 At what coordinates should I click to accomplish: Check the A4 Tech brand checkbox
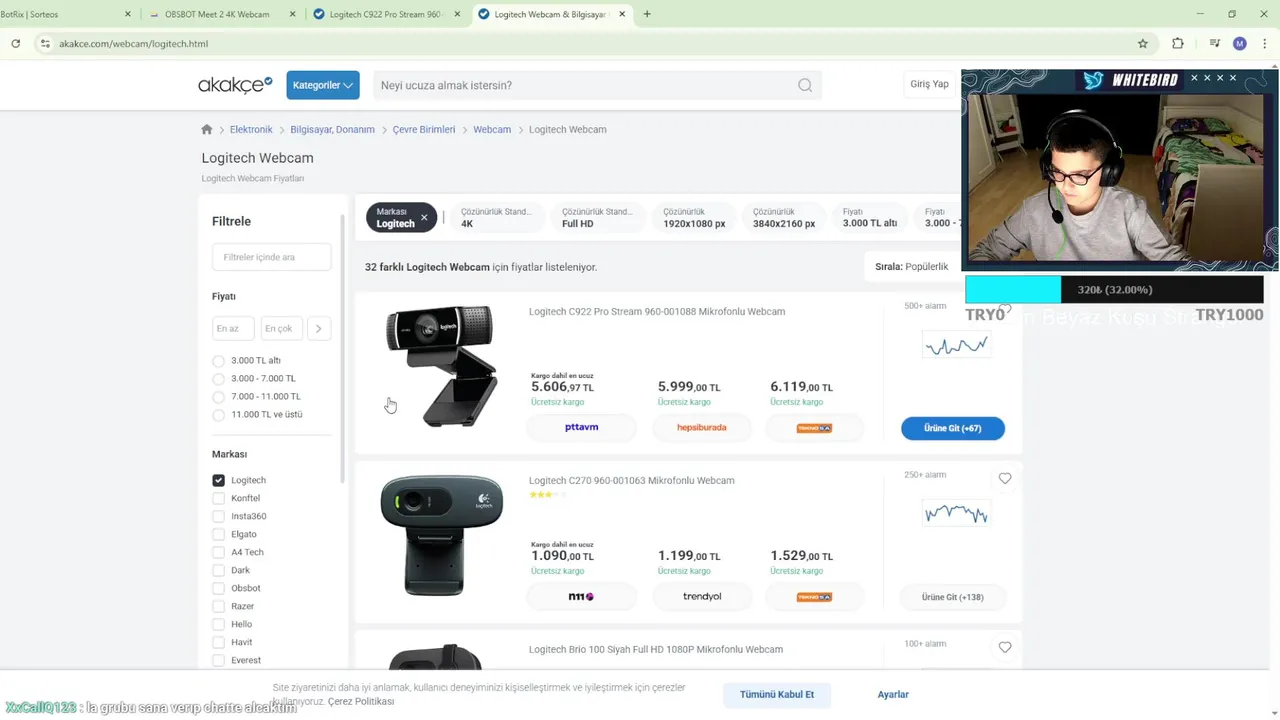[218, 552]
